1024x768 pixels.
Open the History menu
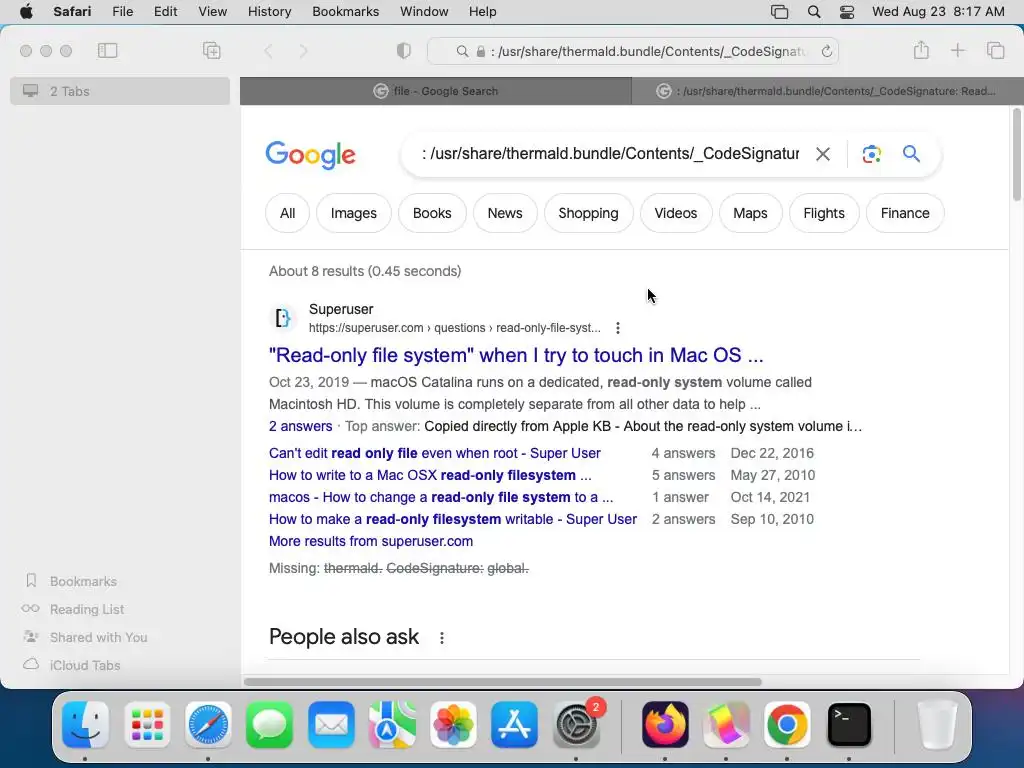[x=269, y=12]
